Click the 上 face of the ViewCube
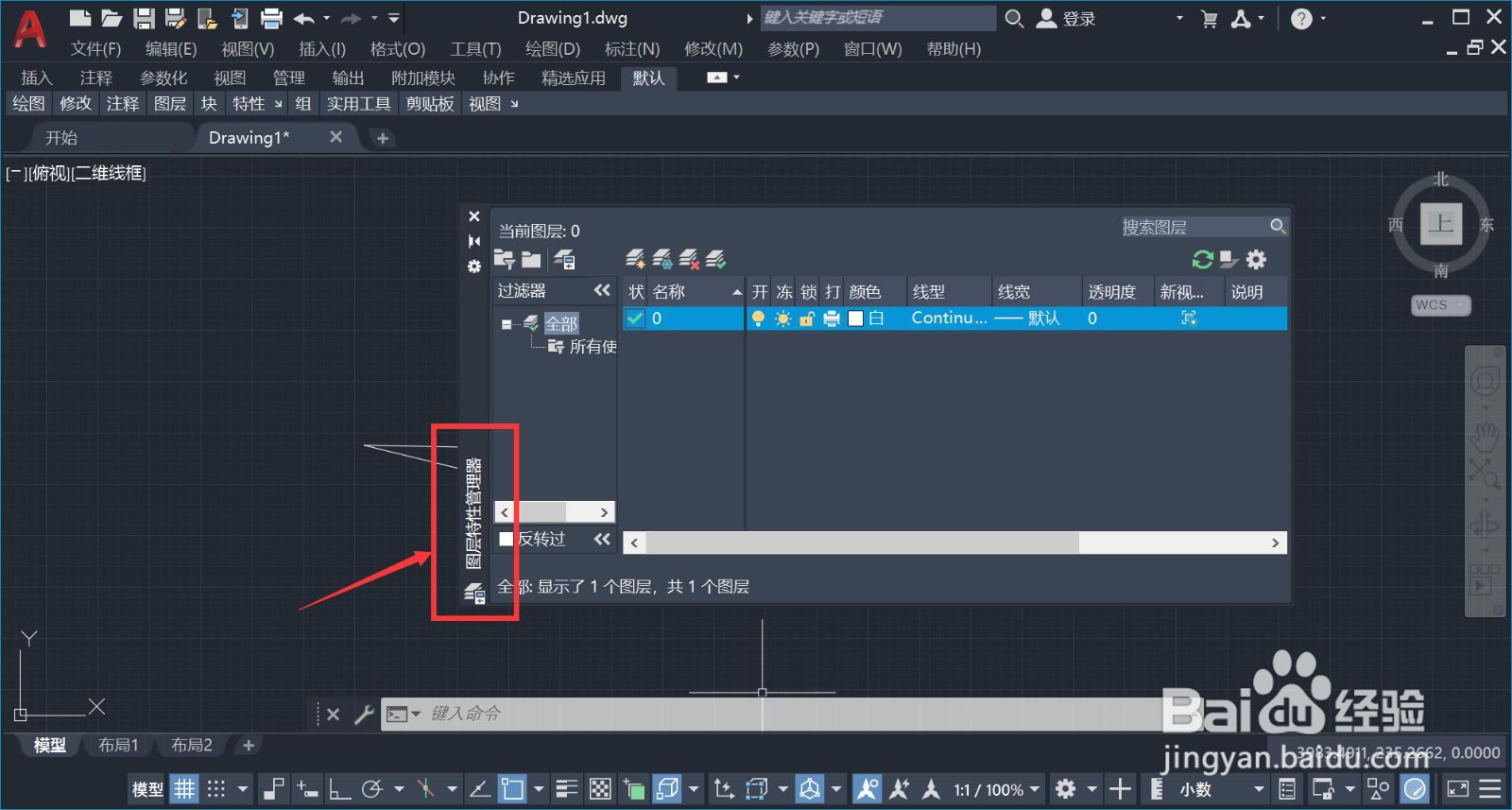This screenshot has width=1512, height=810. click(x=1441, y=224)
